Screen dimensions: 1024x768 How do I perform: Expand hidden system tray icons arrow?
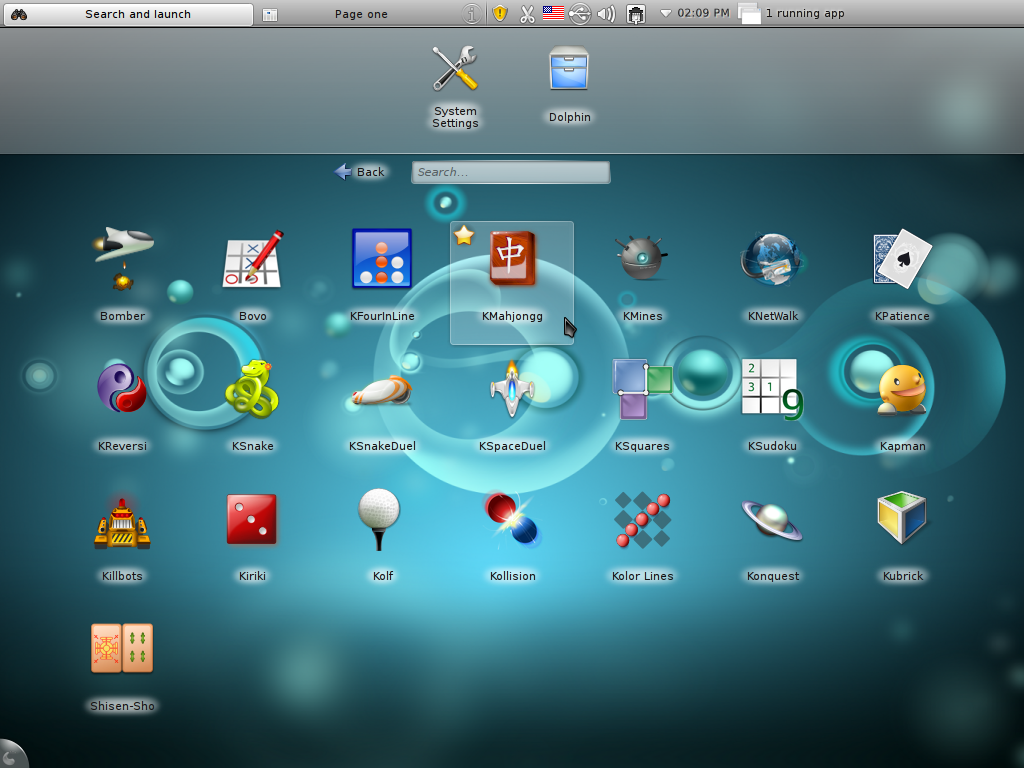coord(666,14)
